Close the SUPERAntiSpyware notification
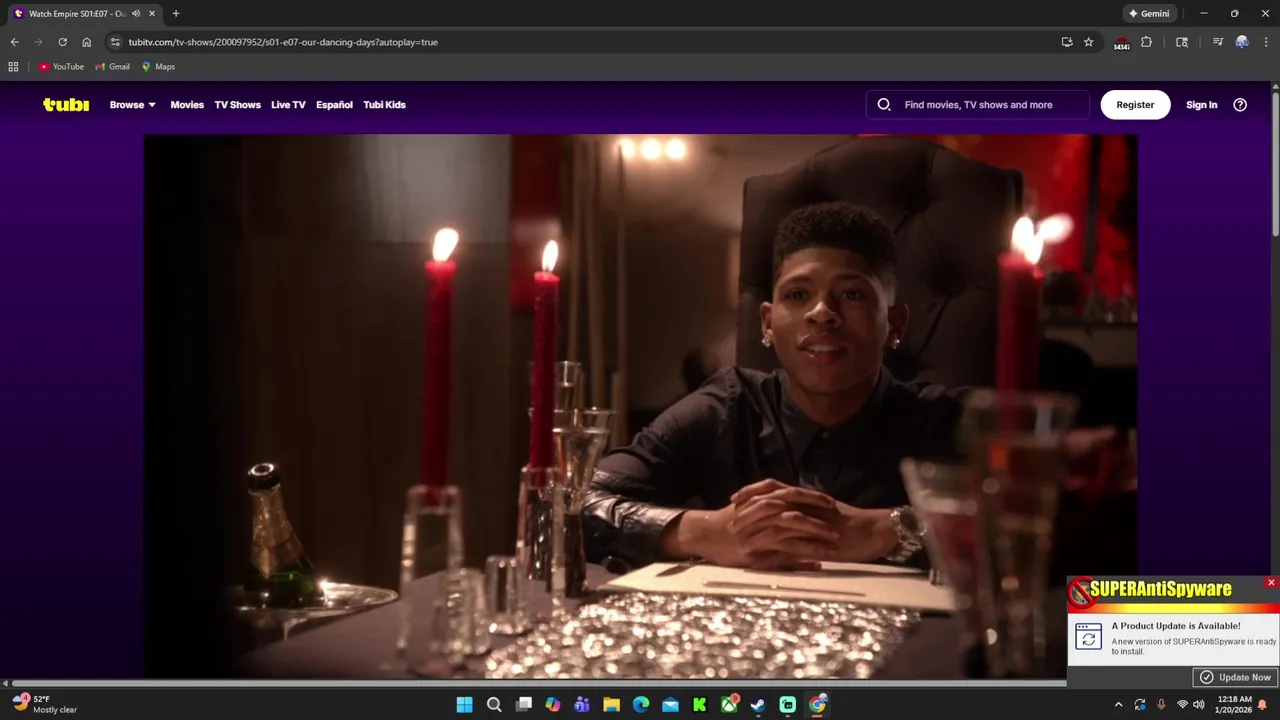1280x720 pixels. click(x=1271, y=583)
